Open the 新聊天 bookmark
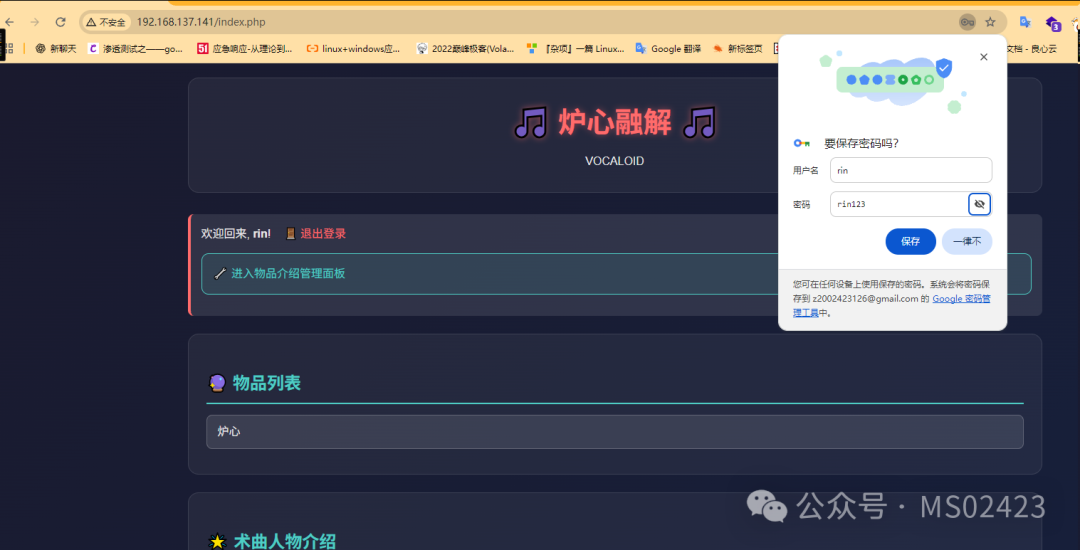Viewport: 1080px width, 550px height. coord(56,49)
